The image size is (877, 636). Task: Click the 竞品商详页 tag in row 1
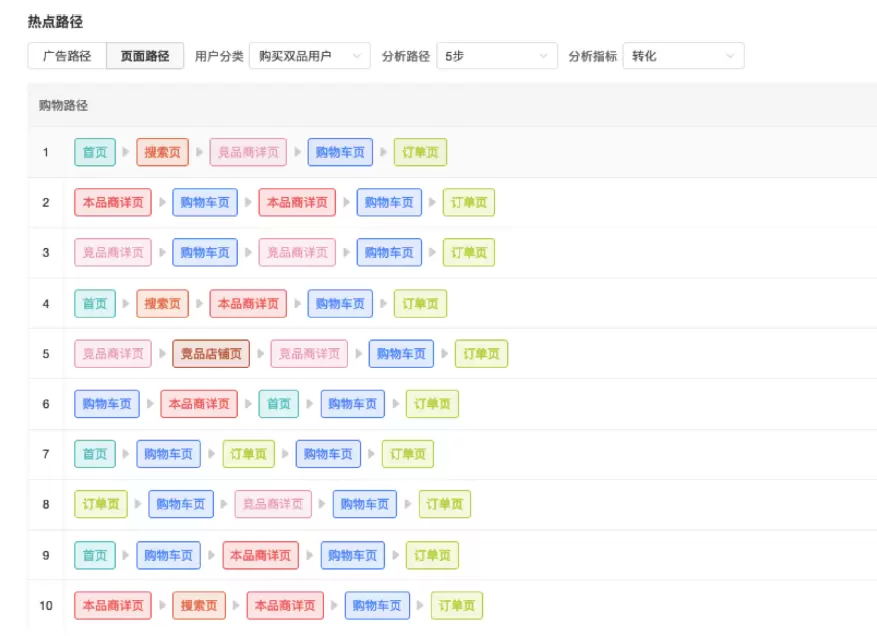tap(248, 152)
